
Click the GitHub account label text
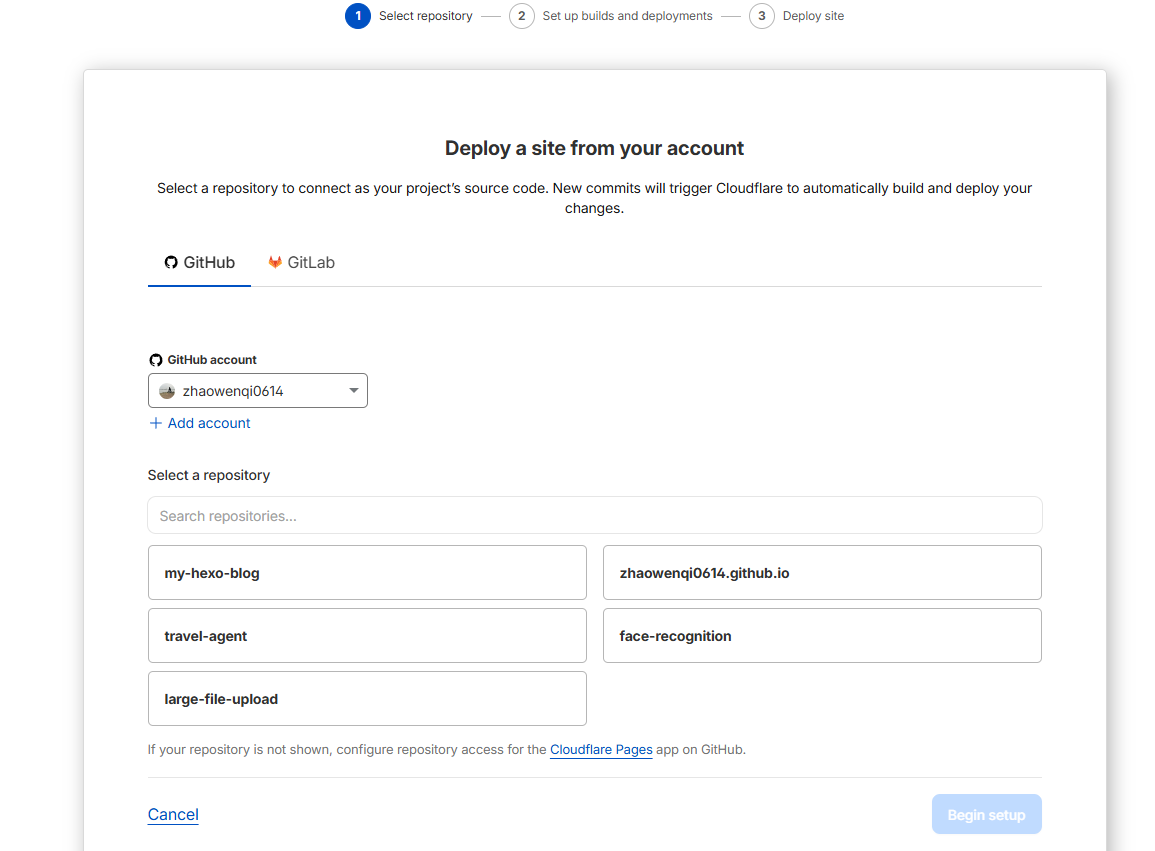pyautogui.click(x=212, y=360)
